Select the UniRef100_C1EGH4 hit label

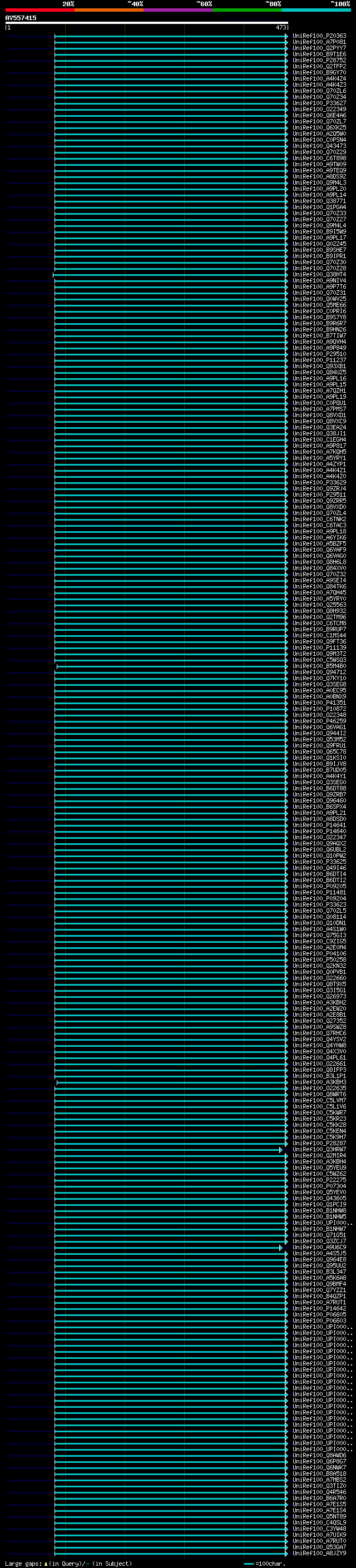(319, 439)
